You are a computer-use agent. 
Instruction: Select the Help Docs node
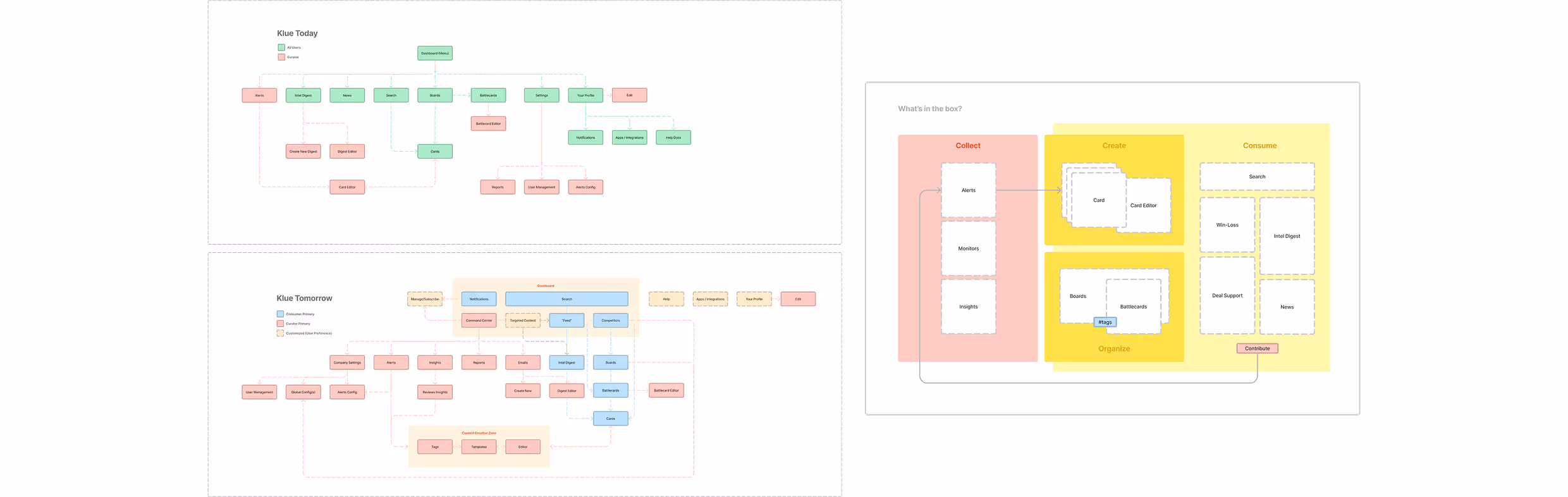tap(673, 137)
